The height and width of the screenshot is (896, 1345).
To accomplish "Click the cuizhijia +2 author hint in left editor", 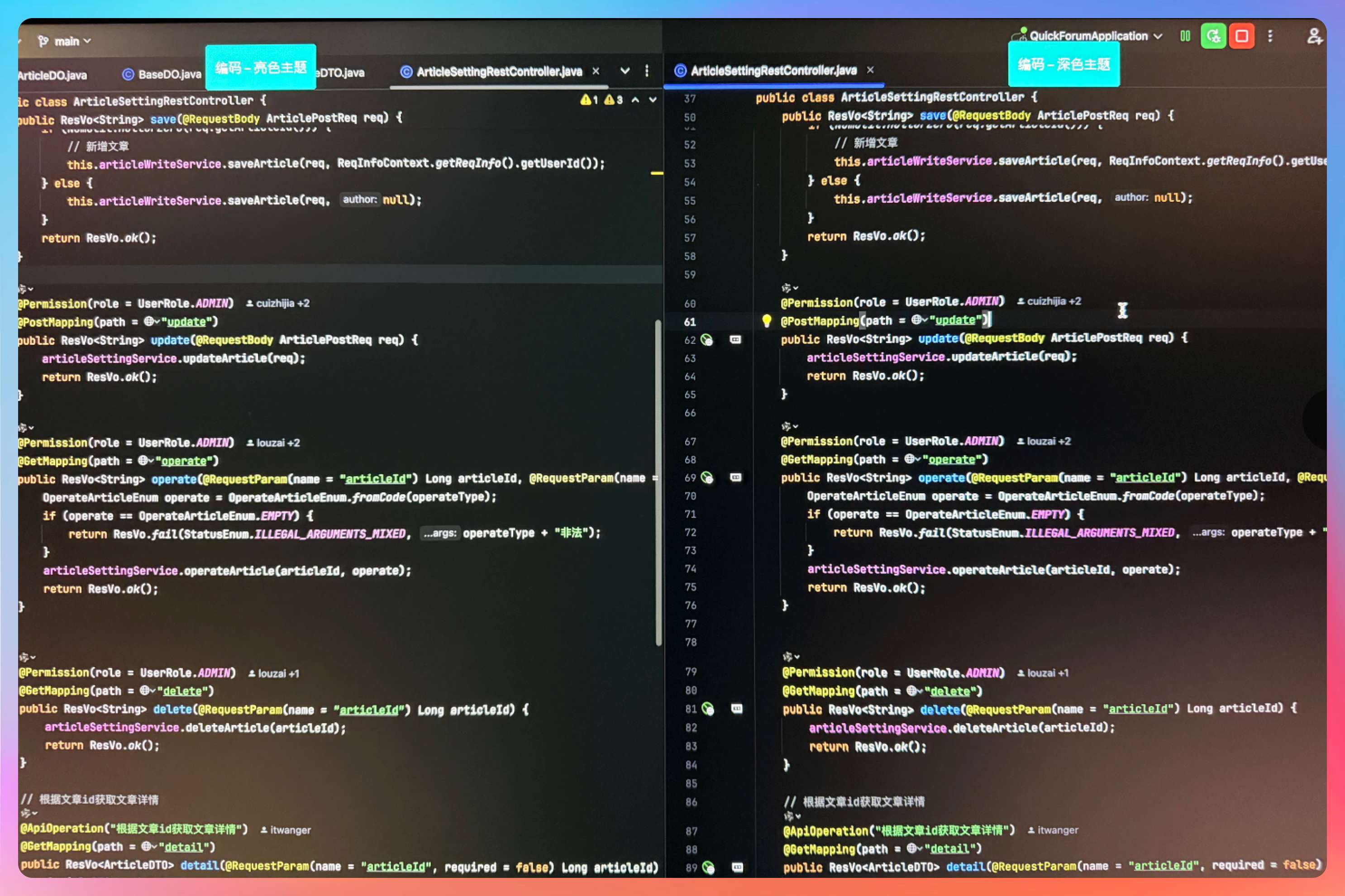I will coord(278,304).
